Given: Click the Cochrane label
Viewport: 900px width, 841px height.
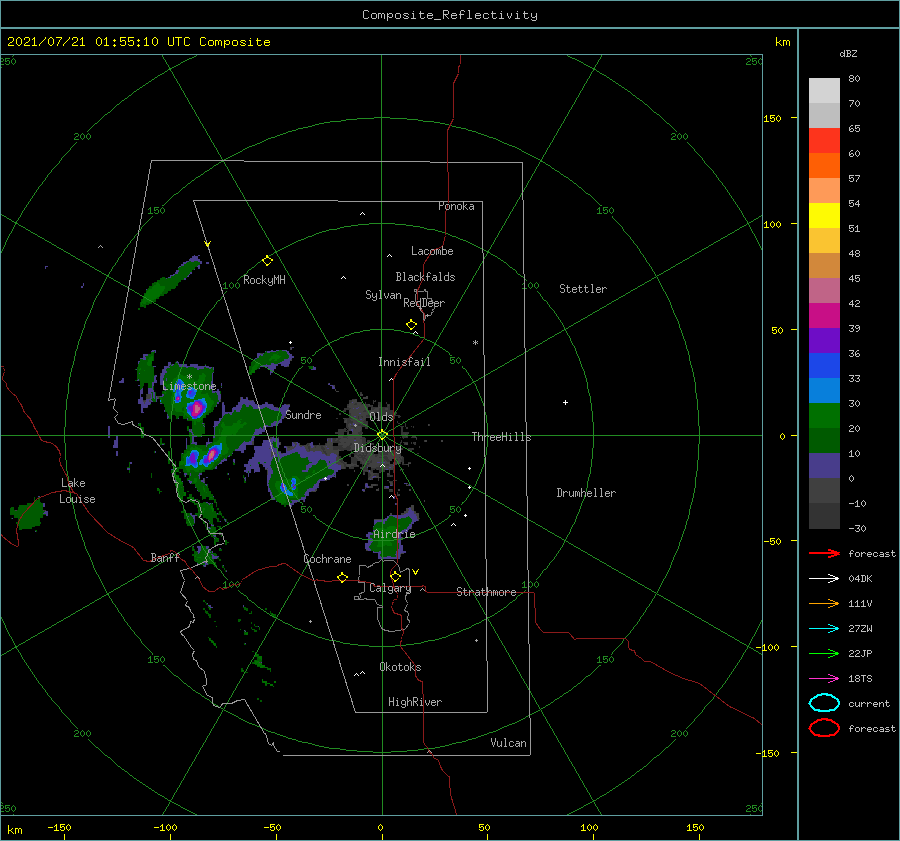Looking at the screenshot, I should (x=327, y=559).
